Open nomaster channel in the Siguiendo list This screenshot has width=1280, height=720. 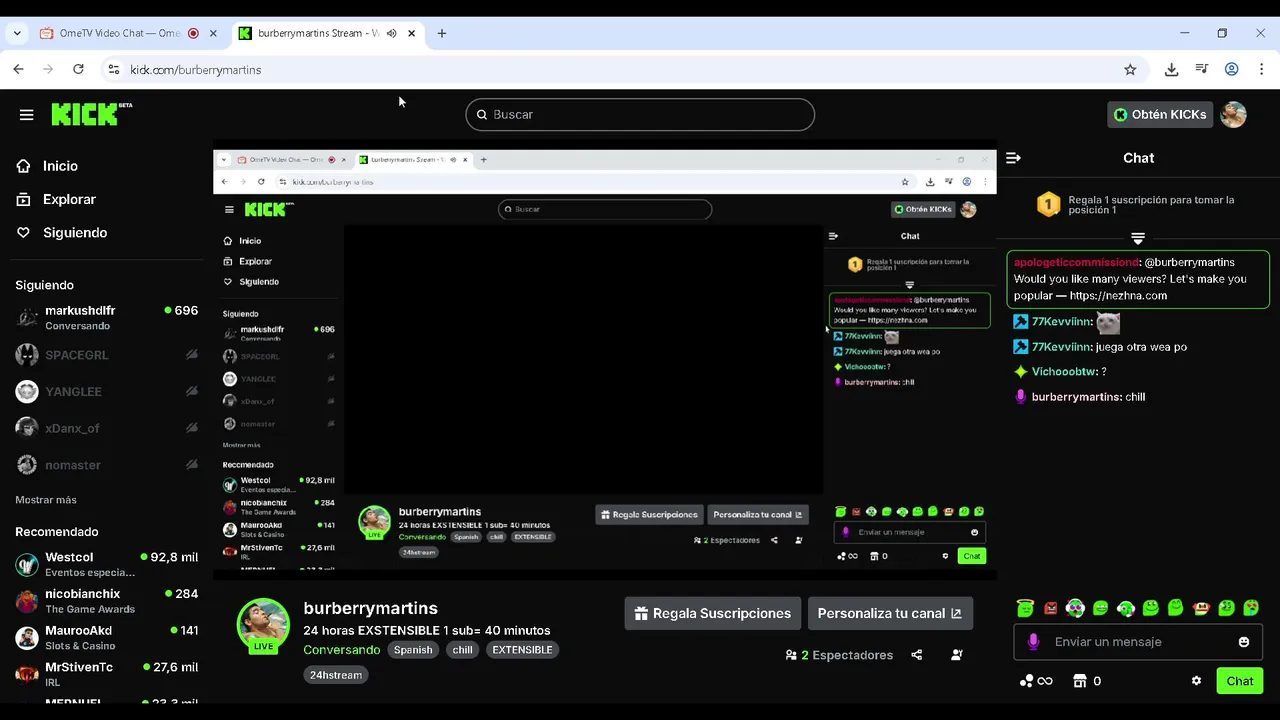[106, 465]
